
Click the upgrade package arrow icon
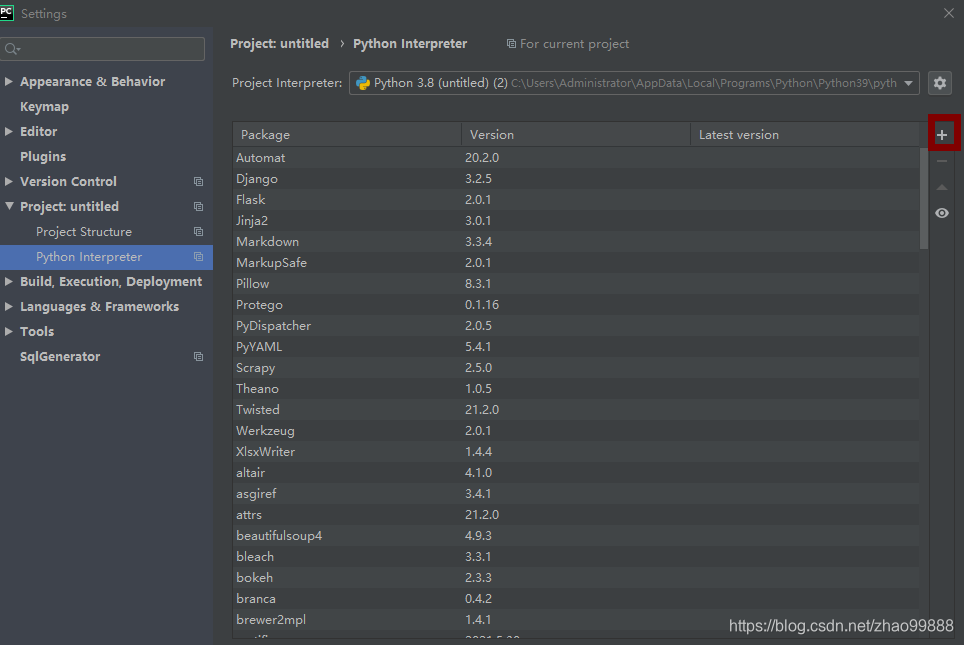[942, 187]
